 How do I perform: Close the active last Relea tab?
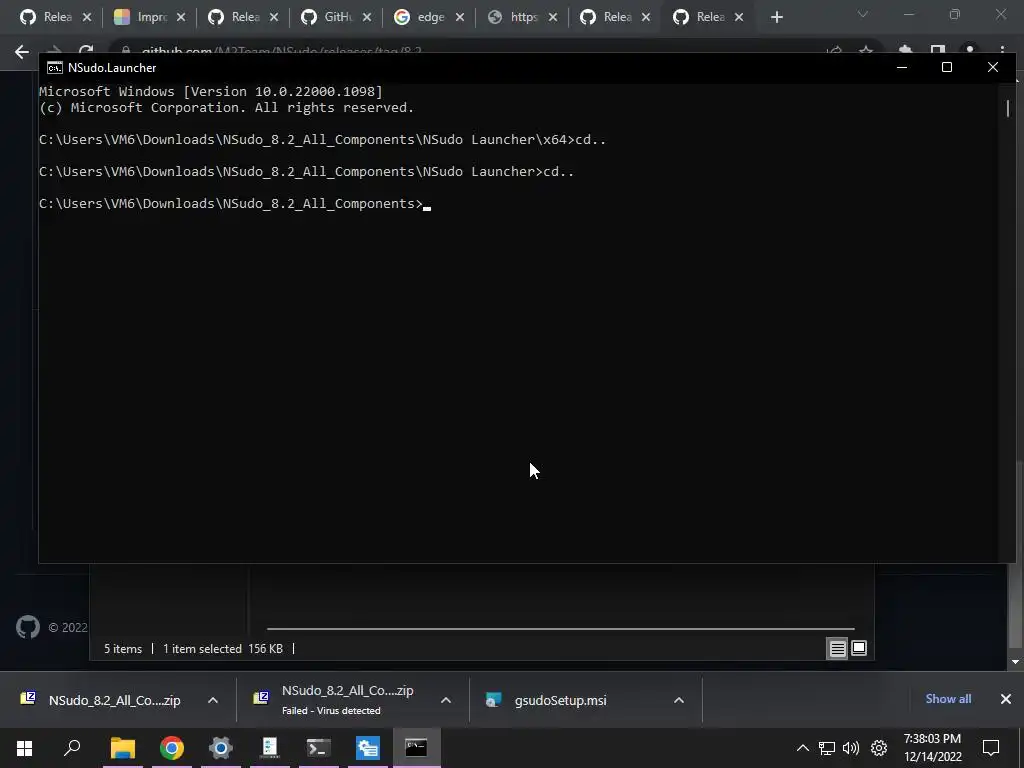pos(739,18)
